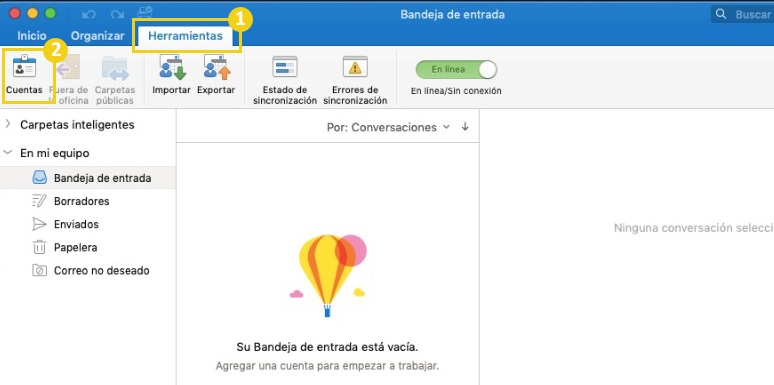Click the Carpetas públicas icon
The image size is (774, 385).
[115, 69]
